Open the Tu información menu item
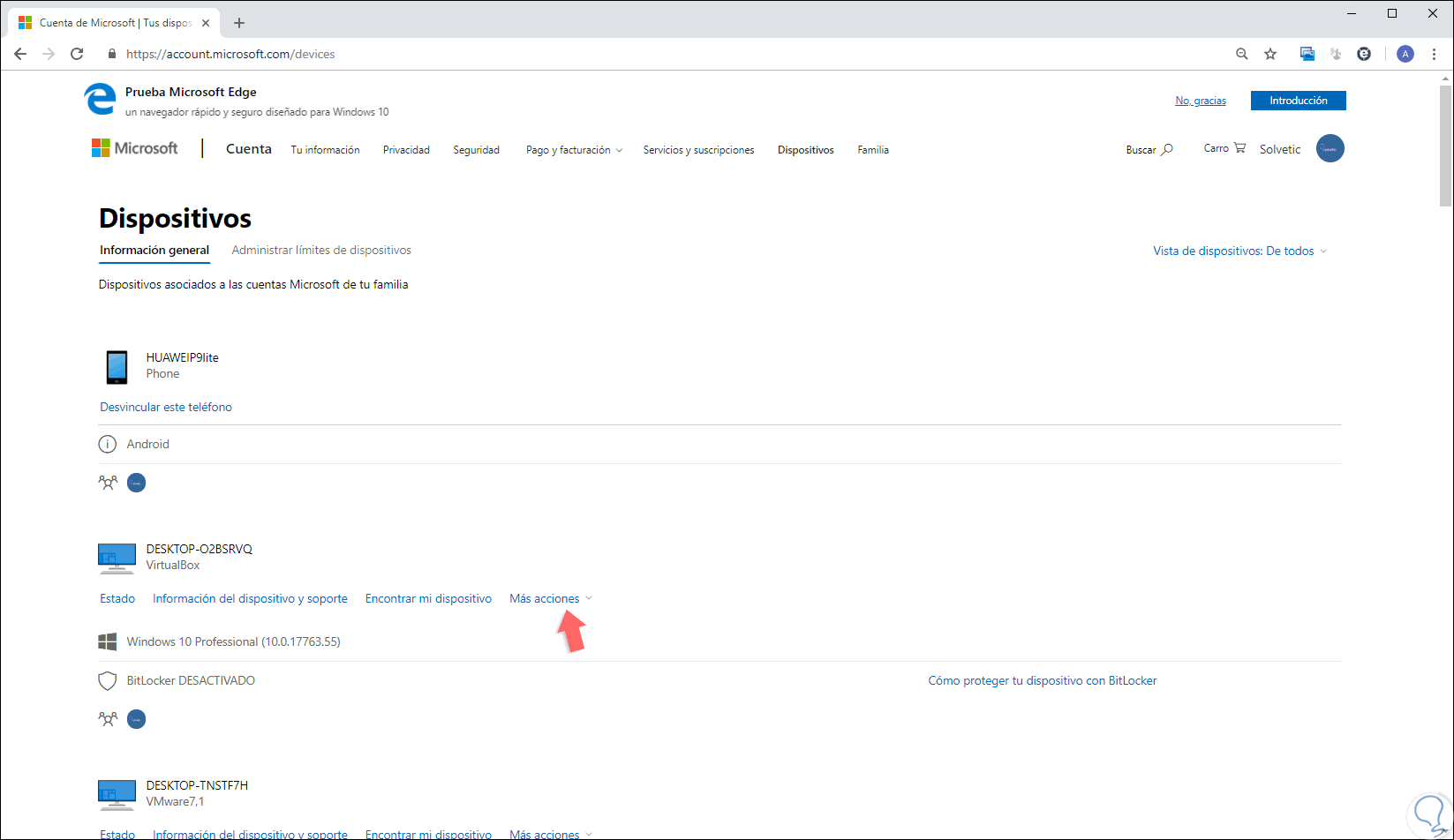This screenshot has height=840, width=1454. (326, 150)
